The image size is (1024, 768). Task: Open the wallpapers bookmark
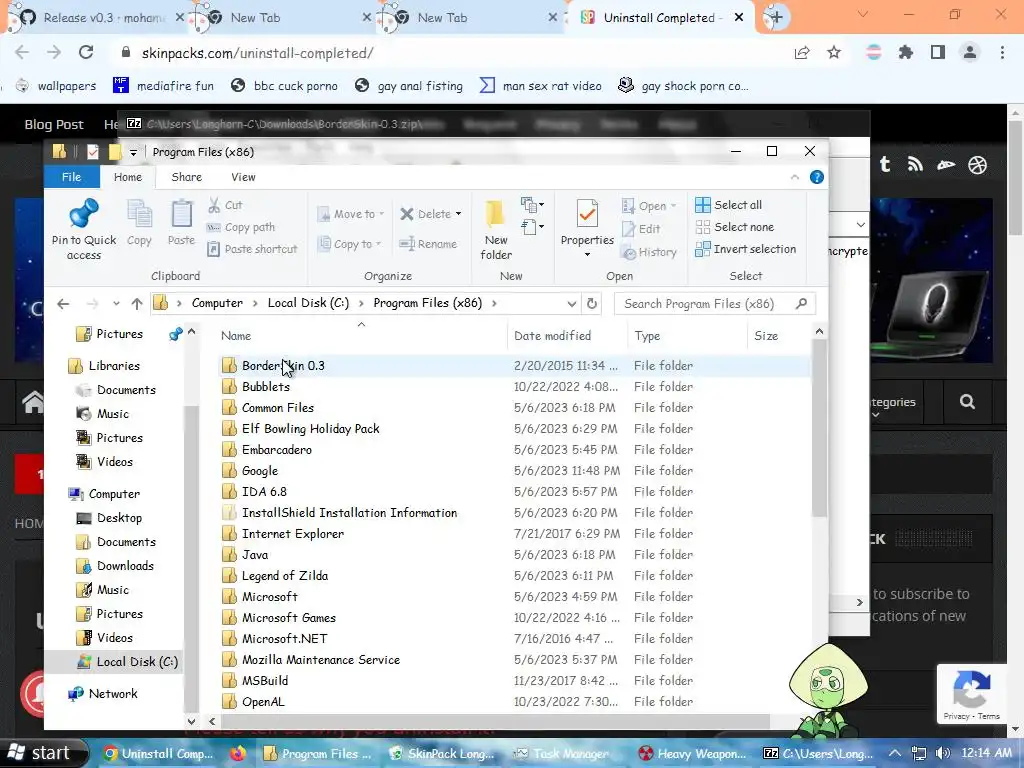pyautogui.click(x=56, y=86)
